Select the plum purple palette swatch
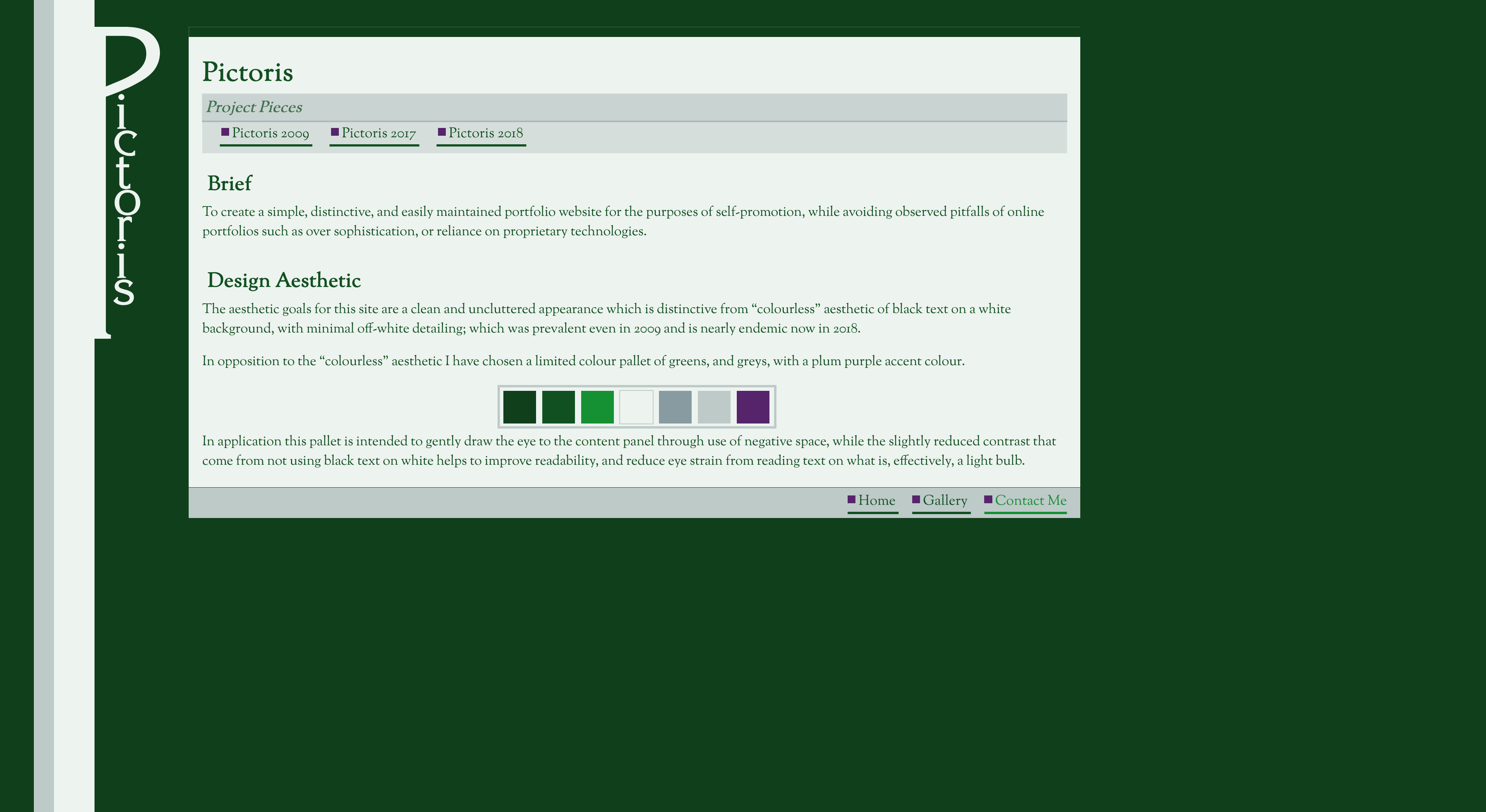This screenshot has height=812, width=1486. coord(753,407)
